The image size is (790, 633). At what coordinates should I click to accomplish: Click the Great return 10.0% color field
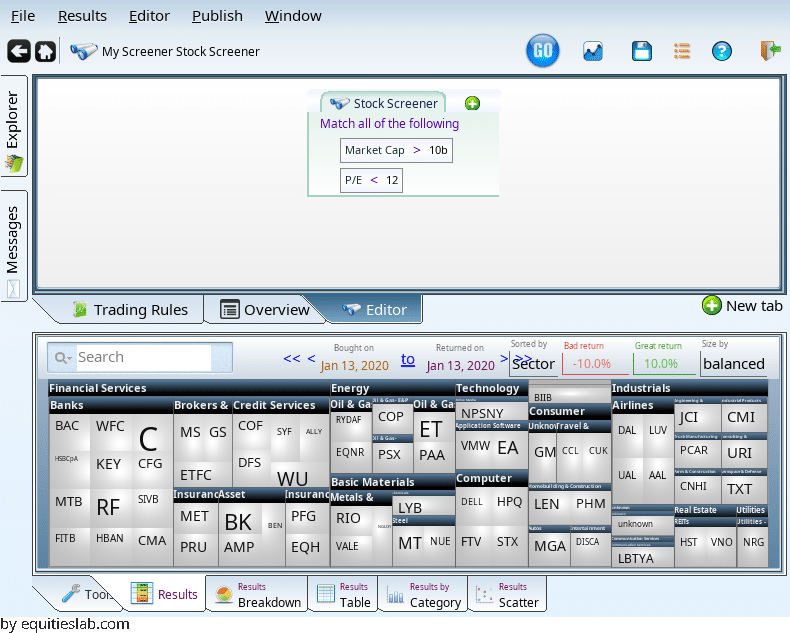(x=664, y=364)
